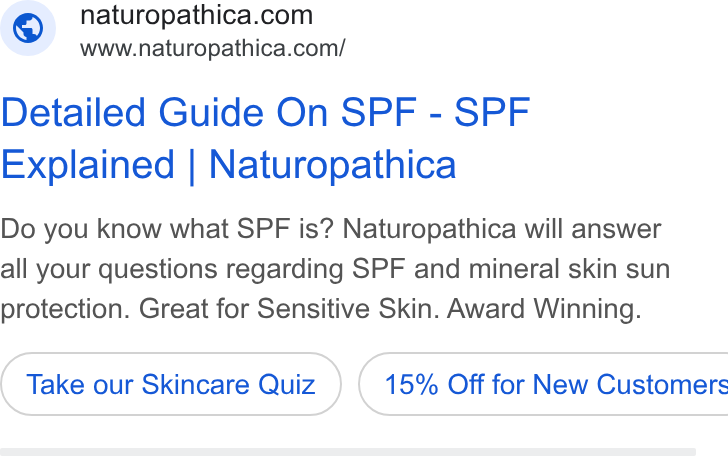Click the vertical bar separator in the blue headline
Viewport: 728px width, 456px height.
192,166
